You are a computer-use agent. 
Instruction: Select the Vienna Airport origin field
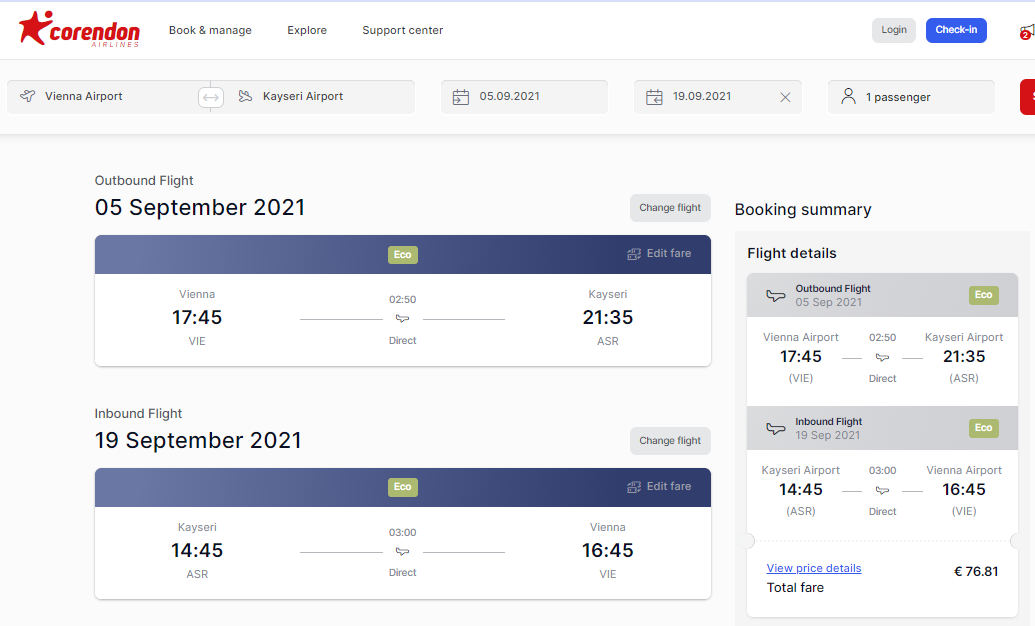coord(106,97)
